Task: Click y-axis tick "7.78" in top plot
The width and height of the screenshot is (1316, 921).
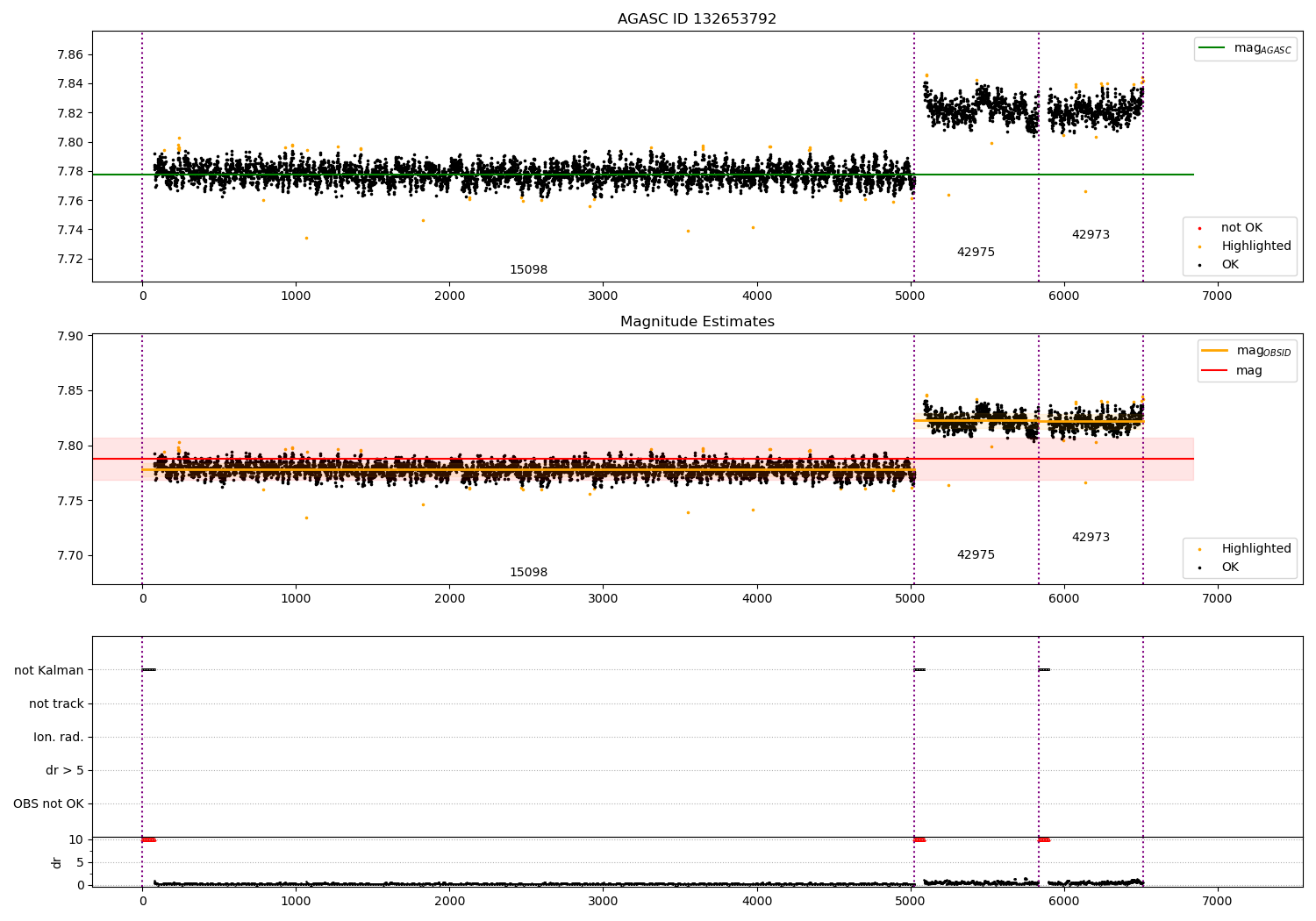Action: click(x=71, y=172)
